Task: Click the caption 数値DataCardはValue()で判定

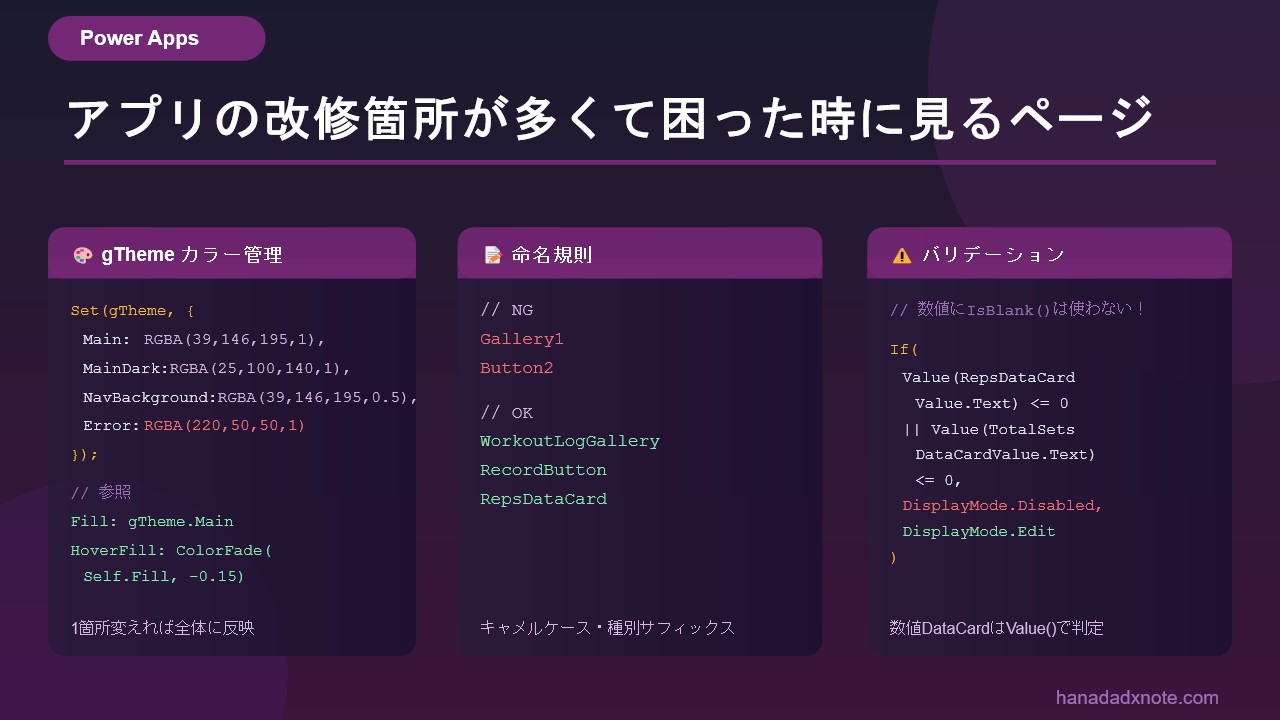Action: pyautogui.click(x=997, y=628)
